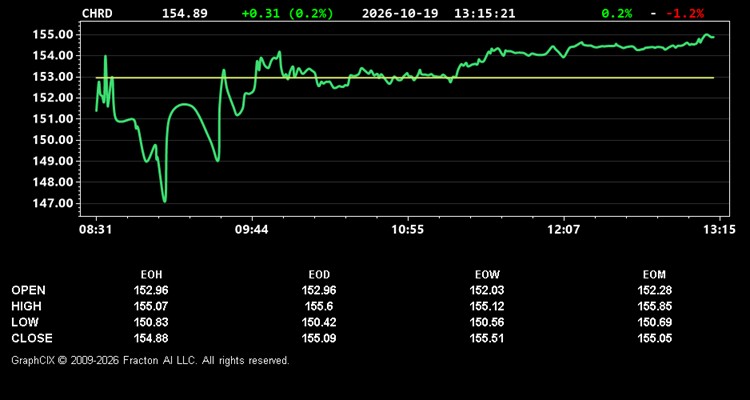Click the 12:07 time axis label
Viewport: 750px width, 400px height.
tap(563, 229)
